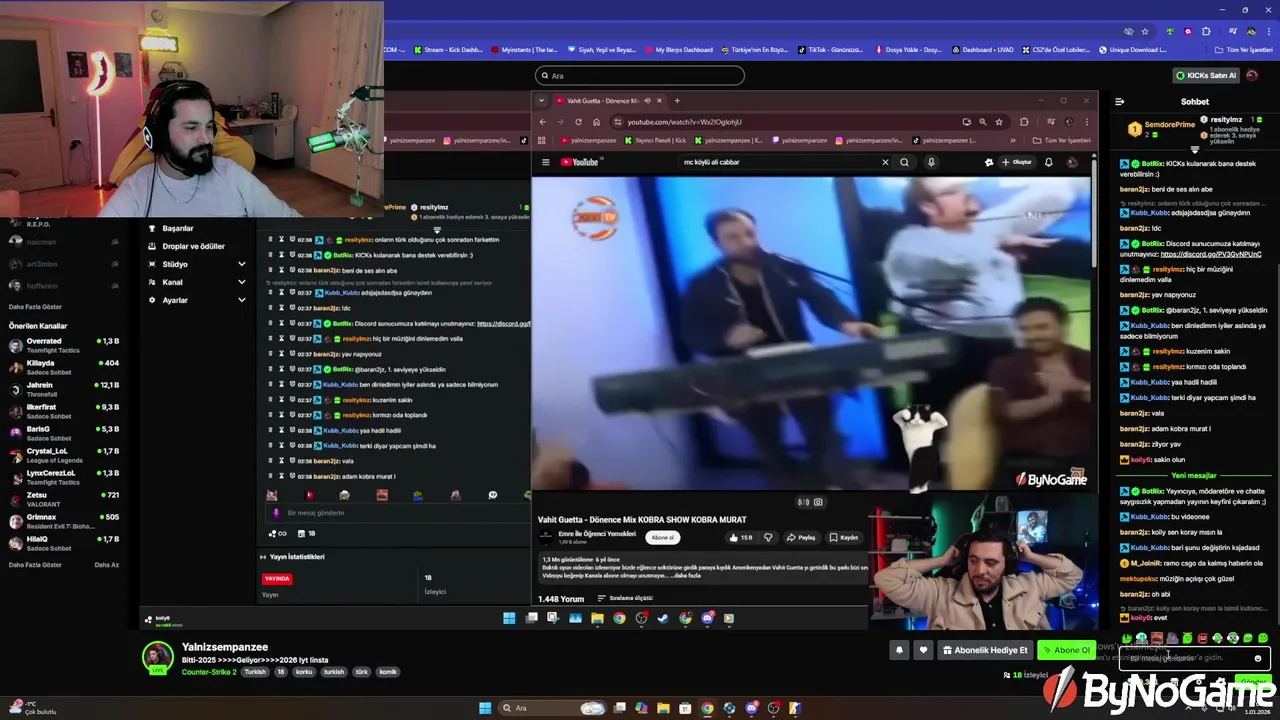
Task: Open the Jahrein recommended channel
Action: tap(64, 389)
